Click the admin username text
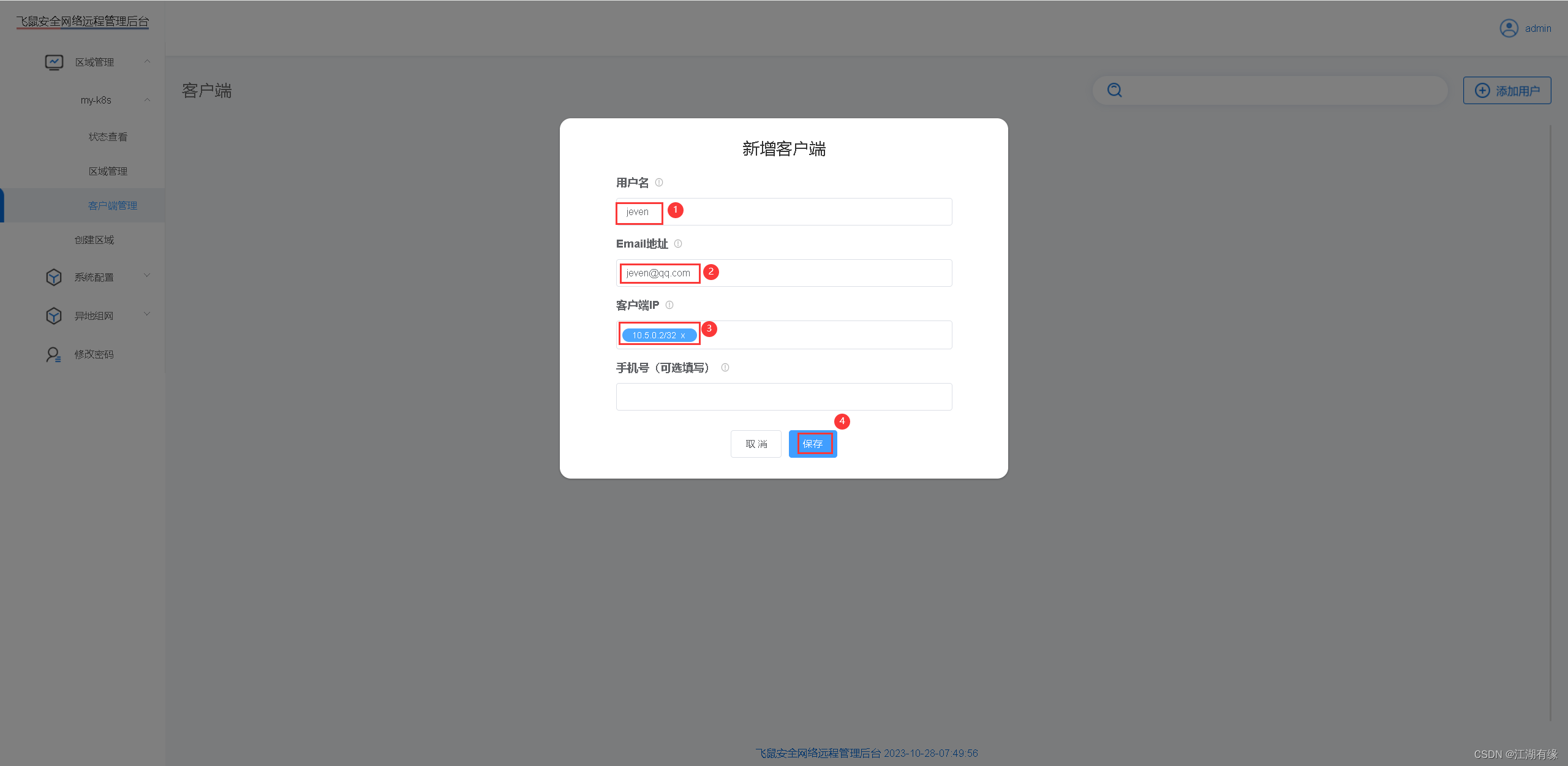The image size is (1568, 766). coord(1538,28)
